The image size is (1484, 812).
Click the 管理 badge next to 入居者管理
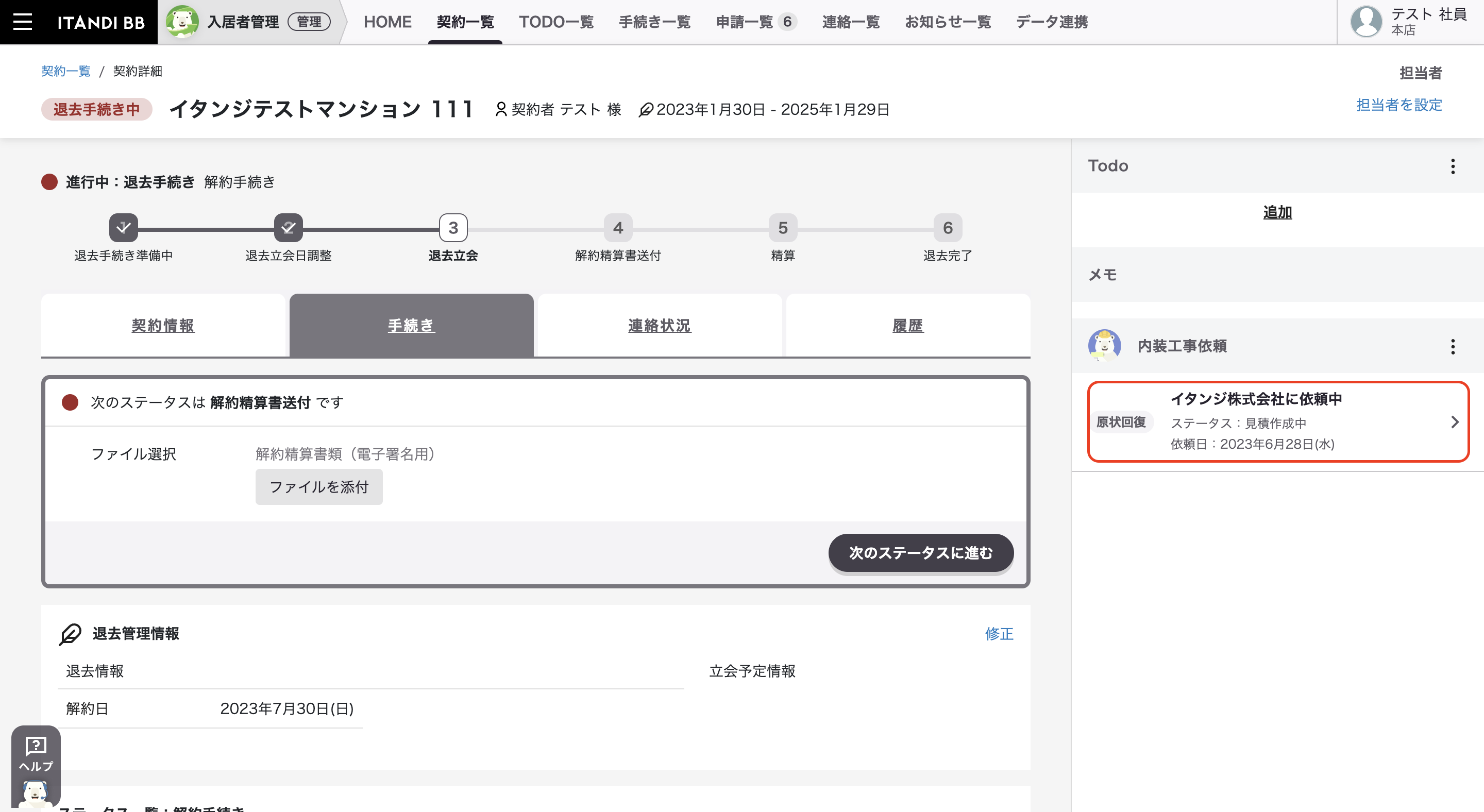(x=309, y=22)
